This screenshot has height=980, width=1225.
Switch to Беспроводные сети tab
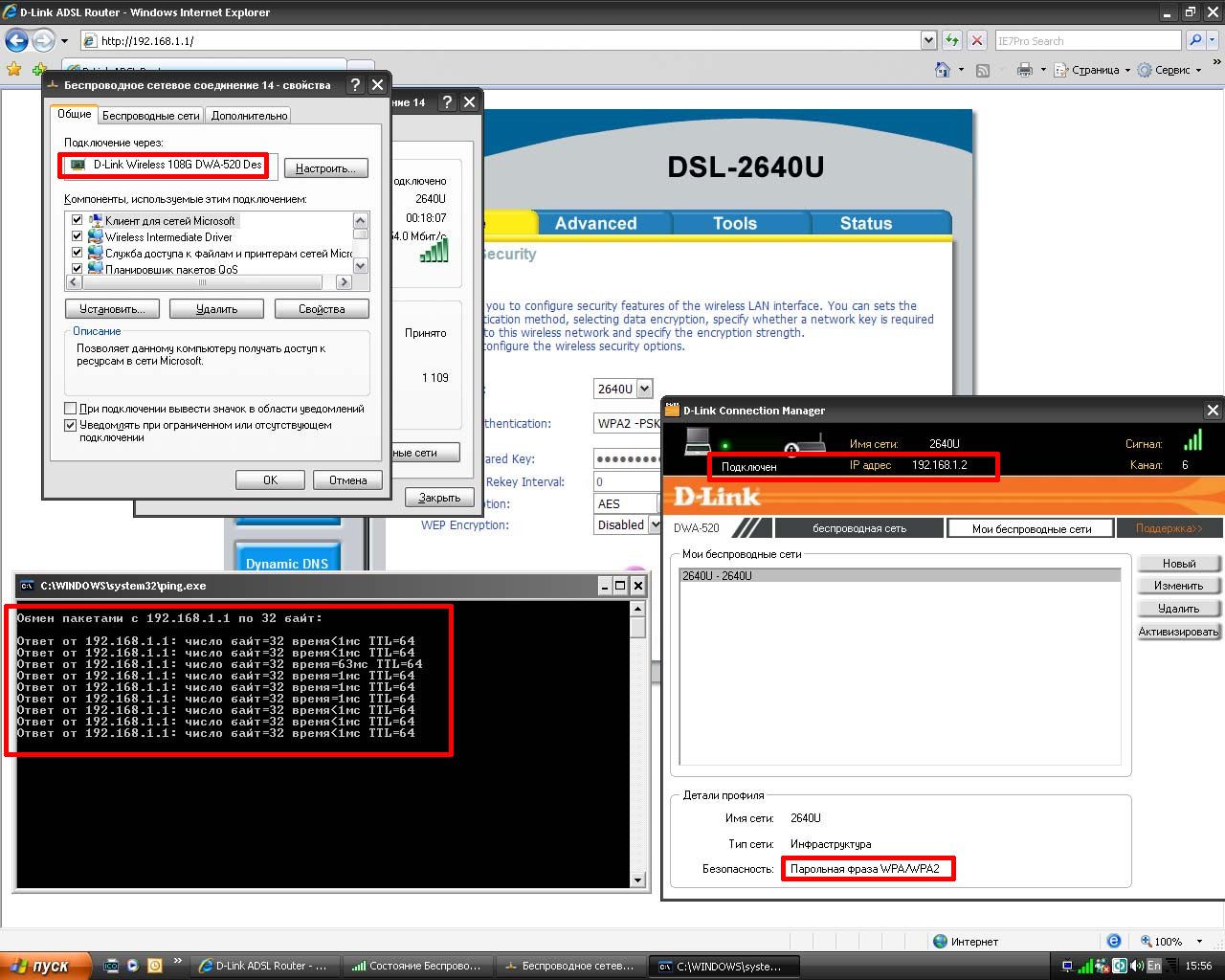click(150, 116)
